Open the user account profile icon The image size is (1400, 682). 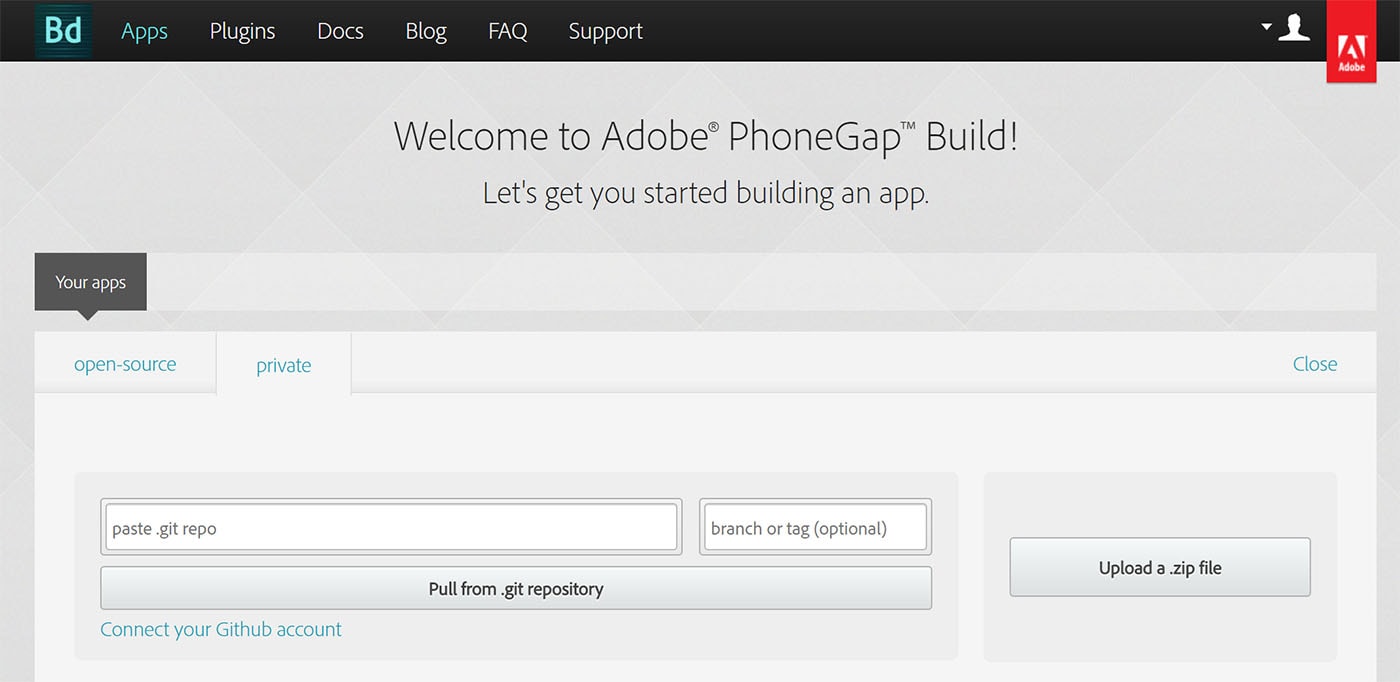1294,27
